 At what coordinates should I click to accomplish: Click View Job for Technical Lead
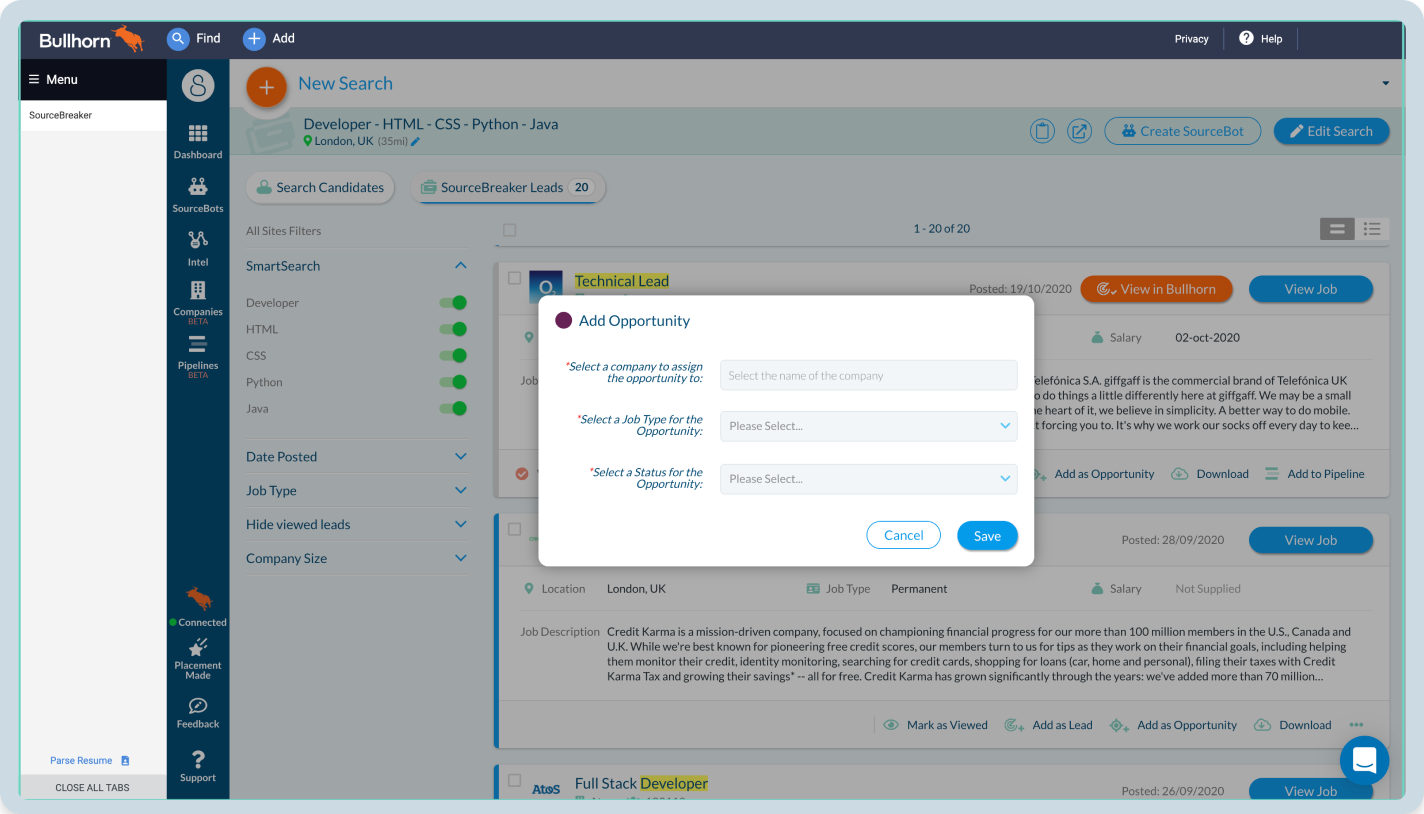(x=1311, y=289)
